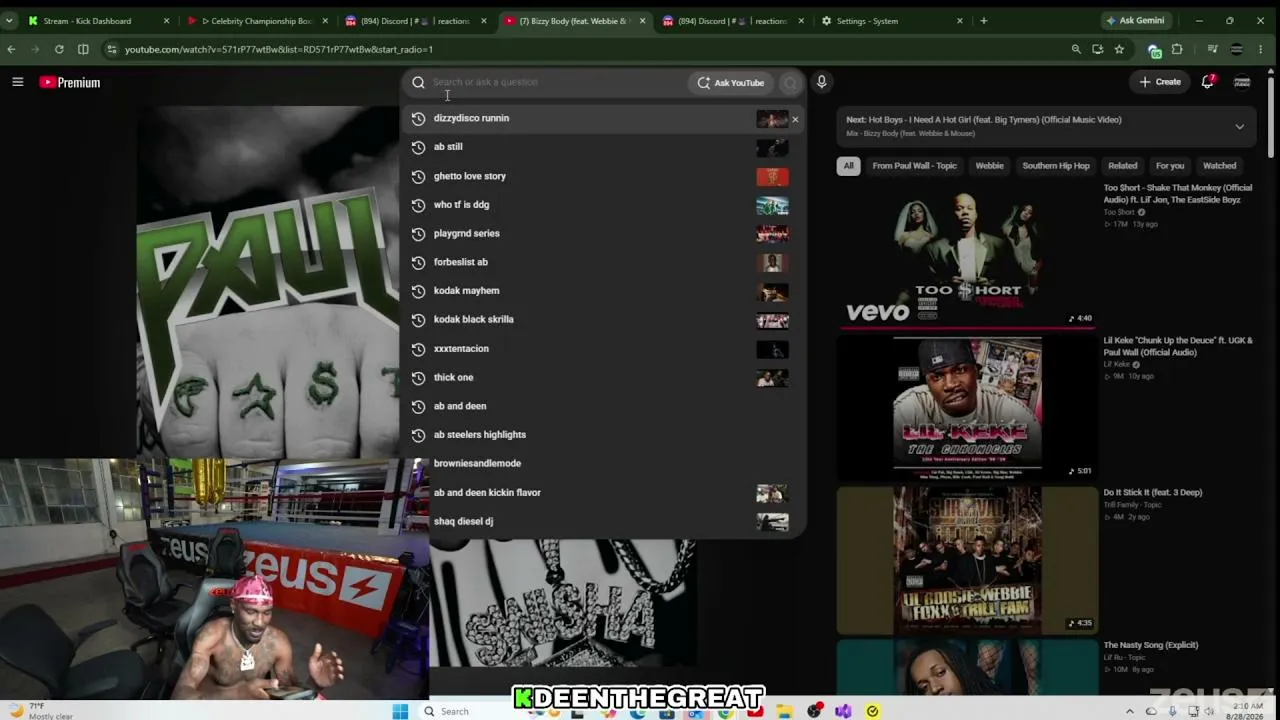The height and width of the screenshot is (720, 1280).
Task: Click the Windows taskbar Search box
Action: tap(475, 711)
